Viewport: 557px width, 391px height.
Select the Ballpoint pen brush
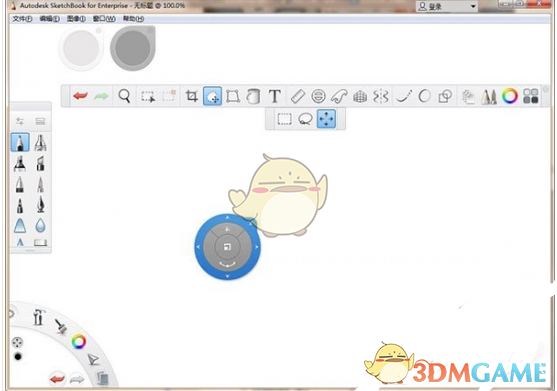pyautogui.click(x=20, y=184)
